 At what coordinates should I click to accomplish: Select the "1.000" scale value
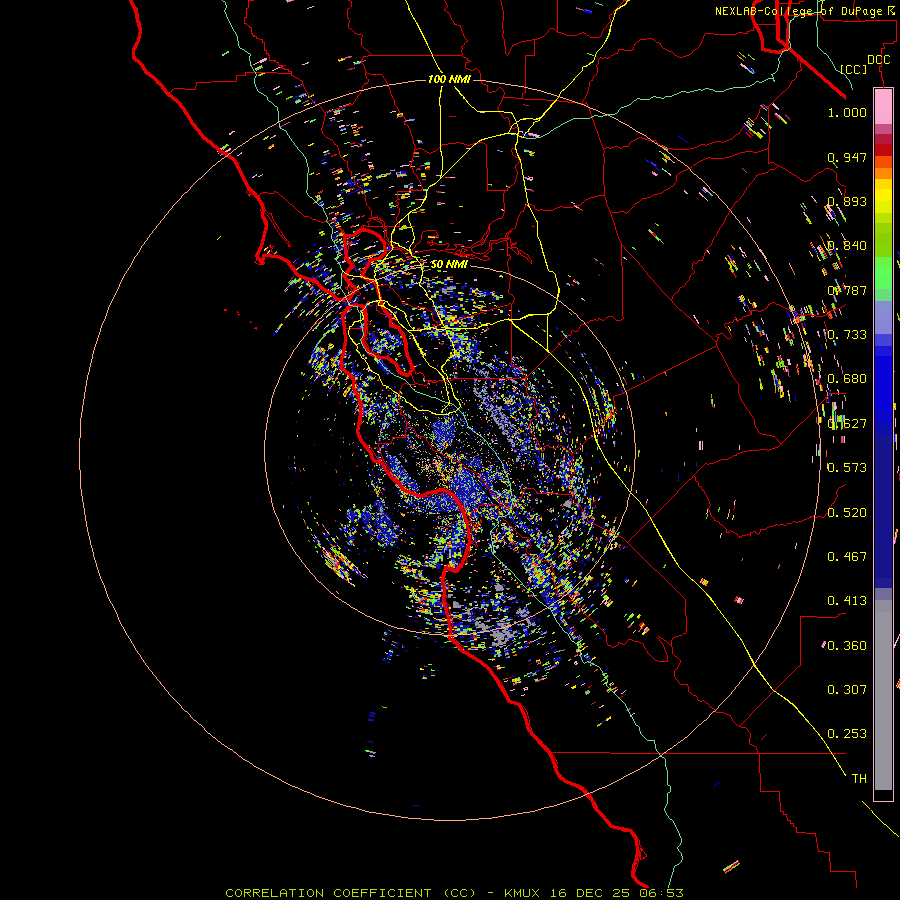(x=847, y=112)
